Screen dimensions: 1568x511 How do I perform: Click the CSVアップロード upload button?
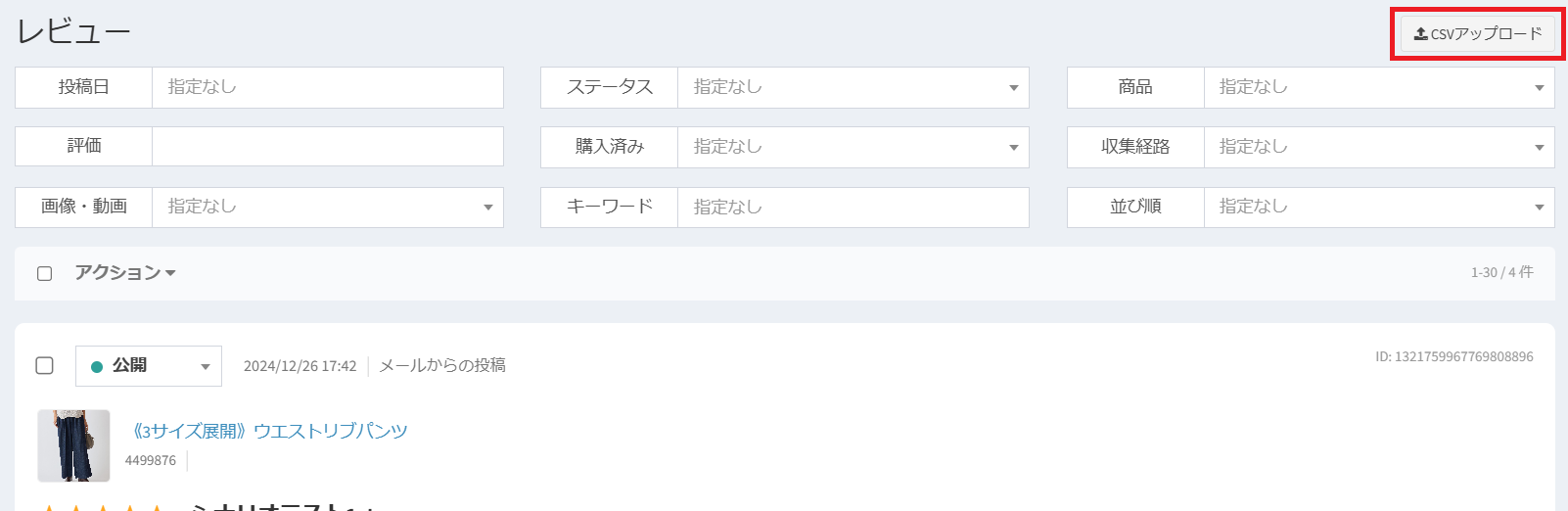pyautogui.click(x=1478, y=34)
